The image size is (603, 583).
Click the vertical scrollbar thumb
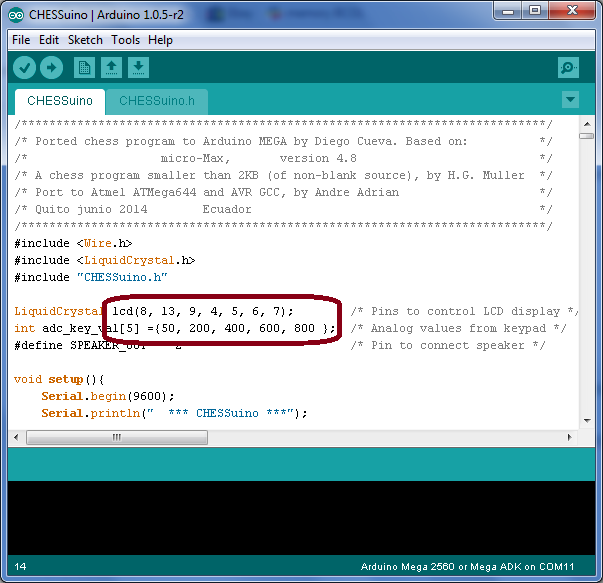pyautogui.click(x=587, y=136)
